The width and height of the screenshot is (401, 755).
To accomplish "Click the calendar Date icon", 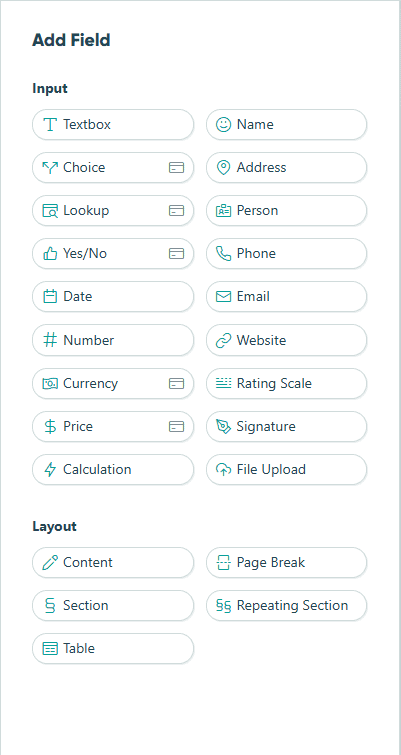I will [x=50, y=296].
